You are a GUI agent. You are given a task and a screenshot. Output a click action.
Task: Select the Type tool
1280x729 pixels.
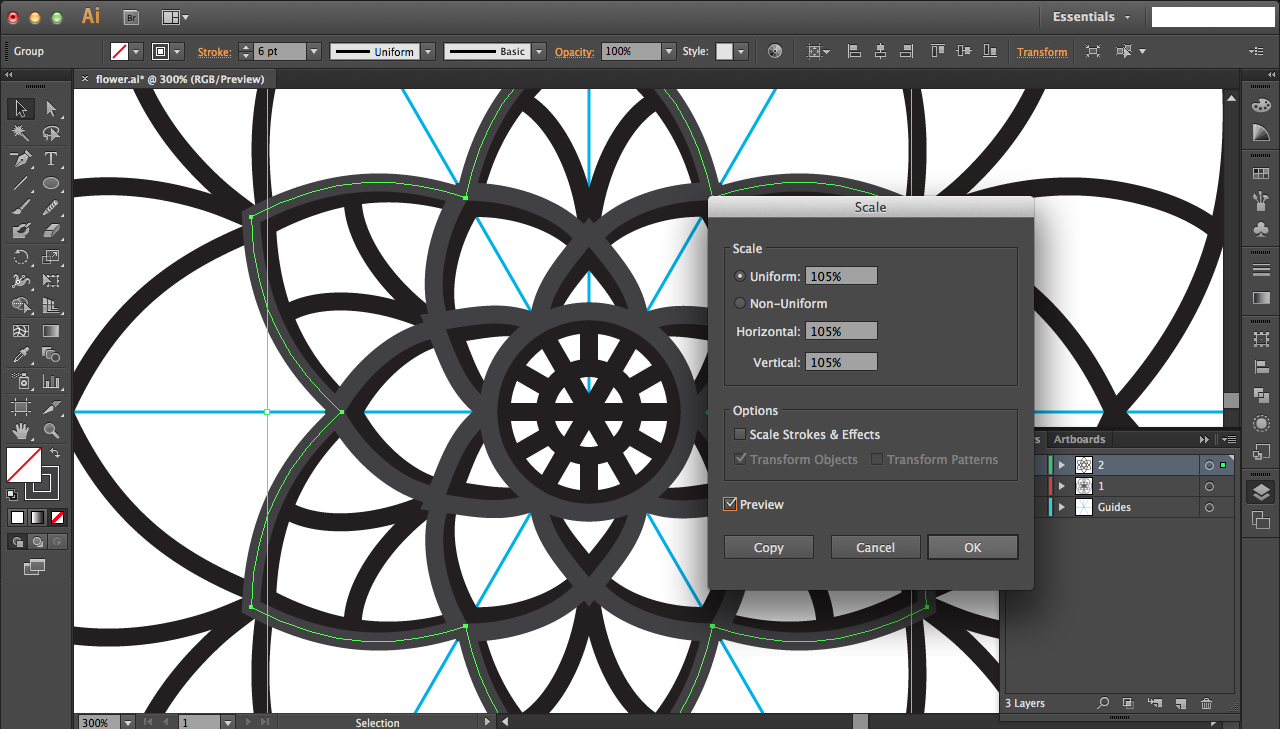click(51, 159)
